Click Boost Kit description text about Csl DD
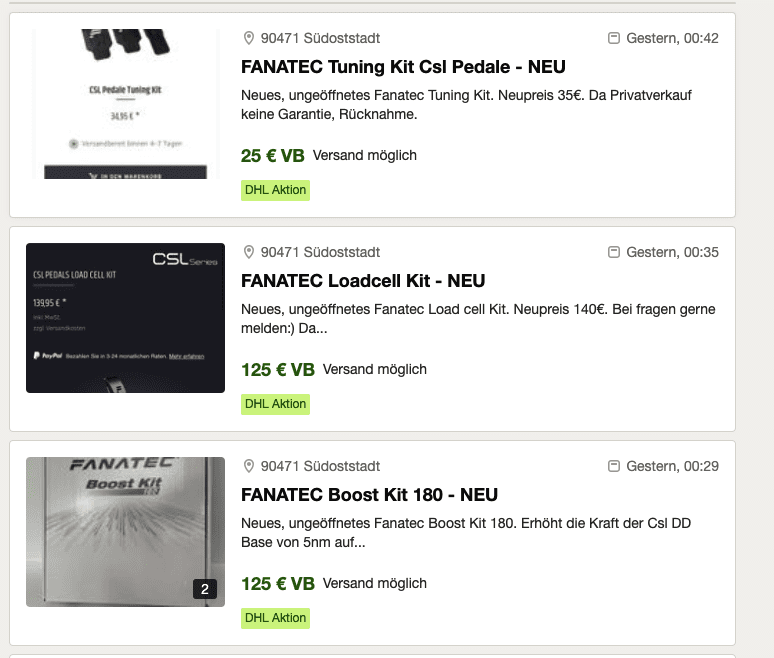The image size is (774, 658). pyautogui.click(x=466, y=533)
